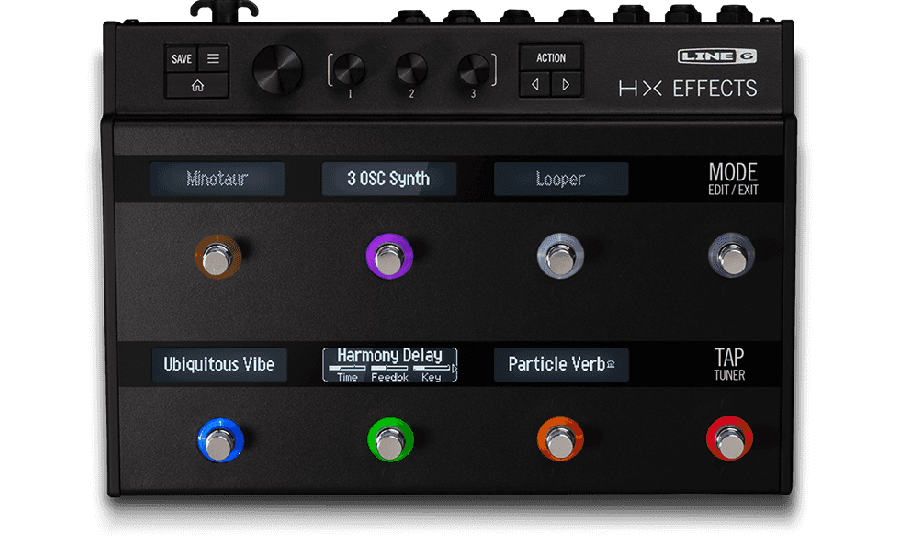Step on the MODE footswitch

[731, 255]
